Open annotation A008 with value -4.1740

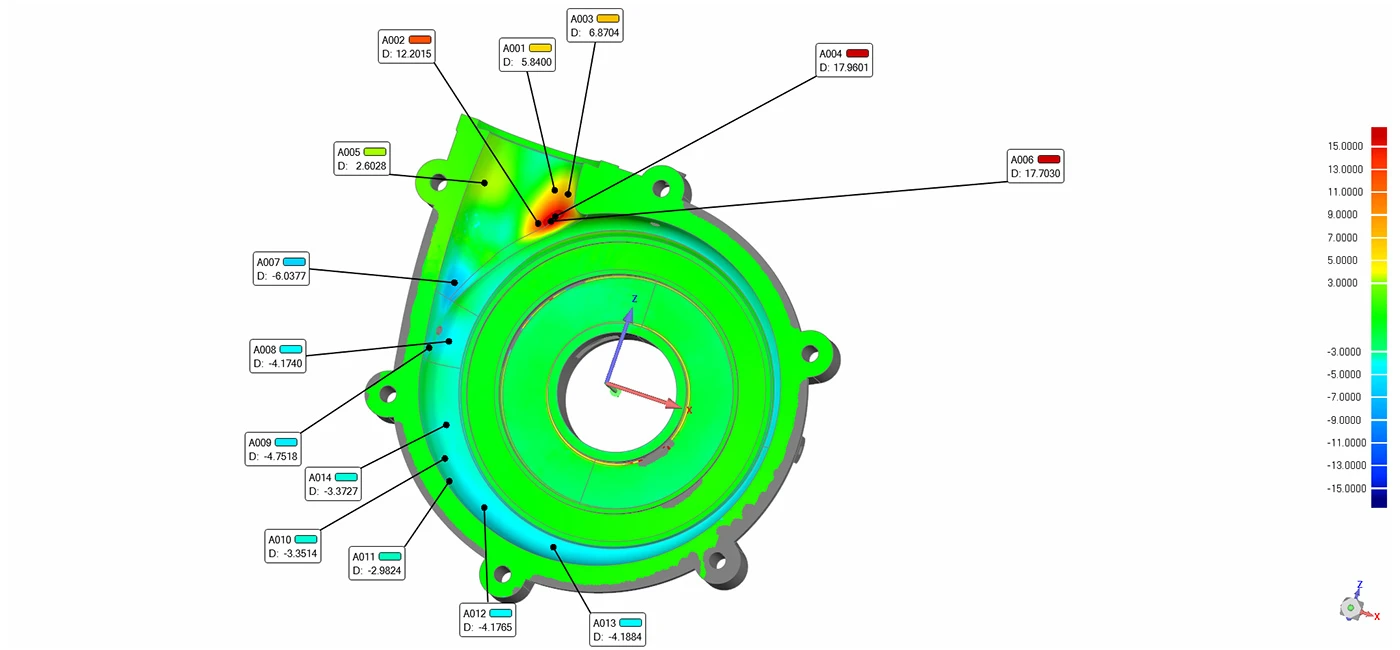point(277,355)
